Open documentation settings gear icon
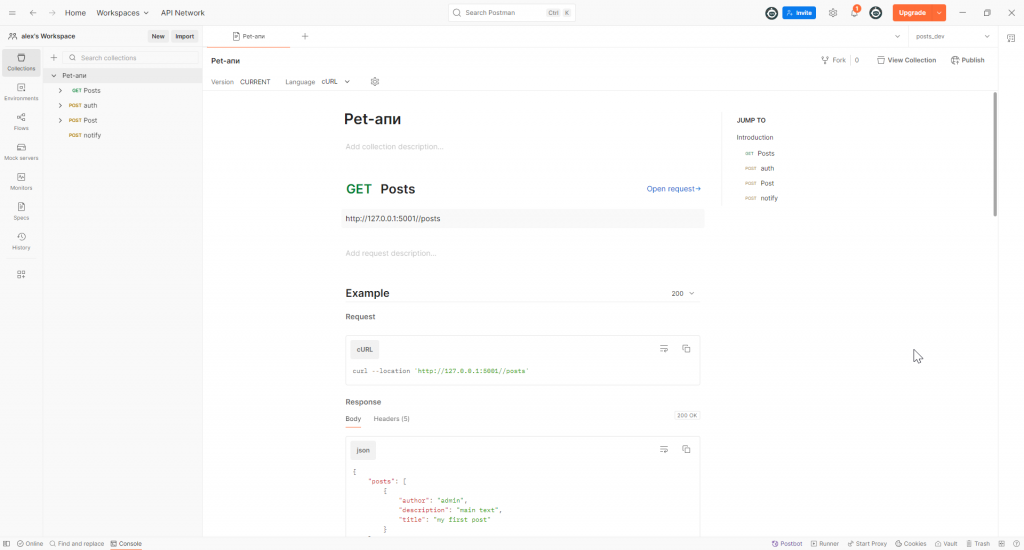1024x550 pixels. click(375, 82)
